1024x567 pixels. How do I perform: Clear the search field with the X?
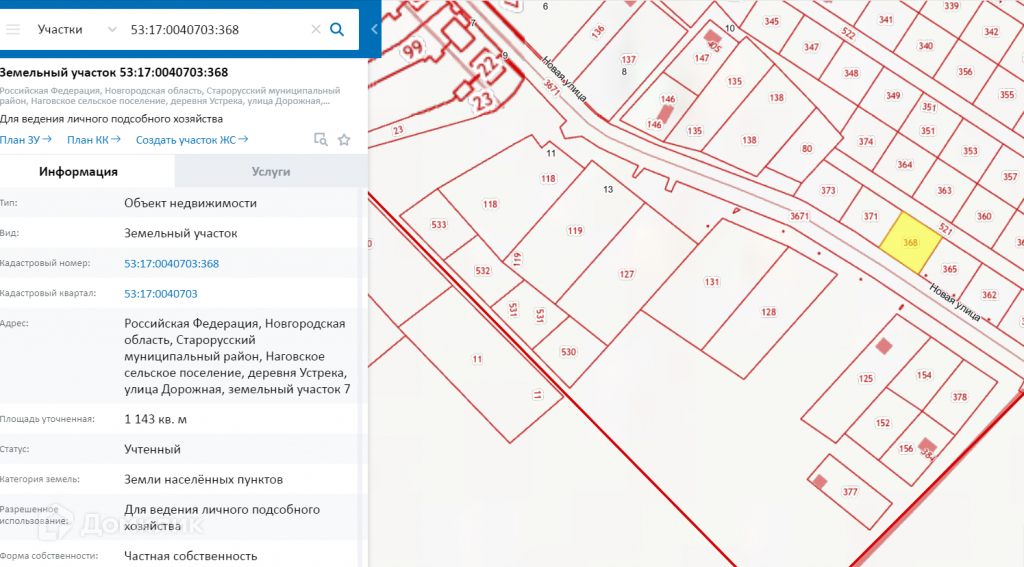point(314,29)
